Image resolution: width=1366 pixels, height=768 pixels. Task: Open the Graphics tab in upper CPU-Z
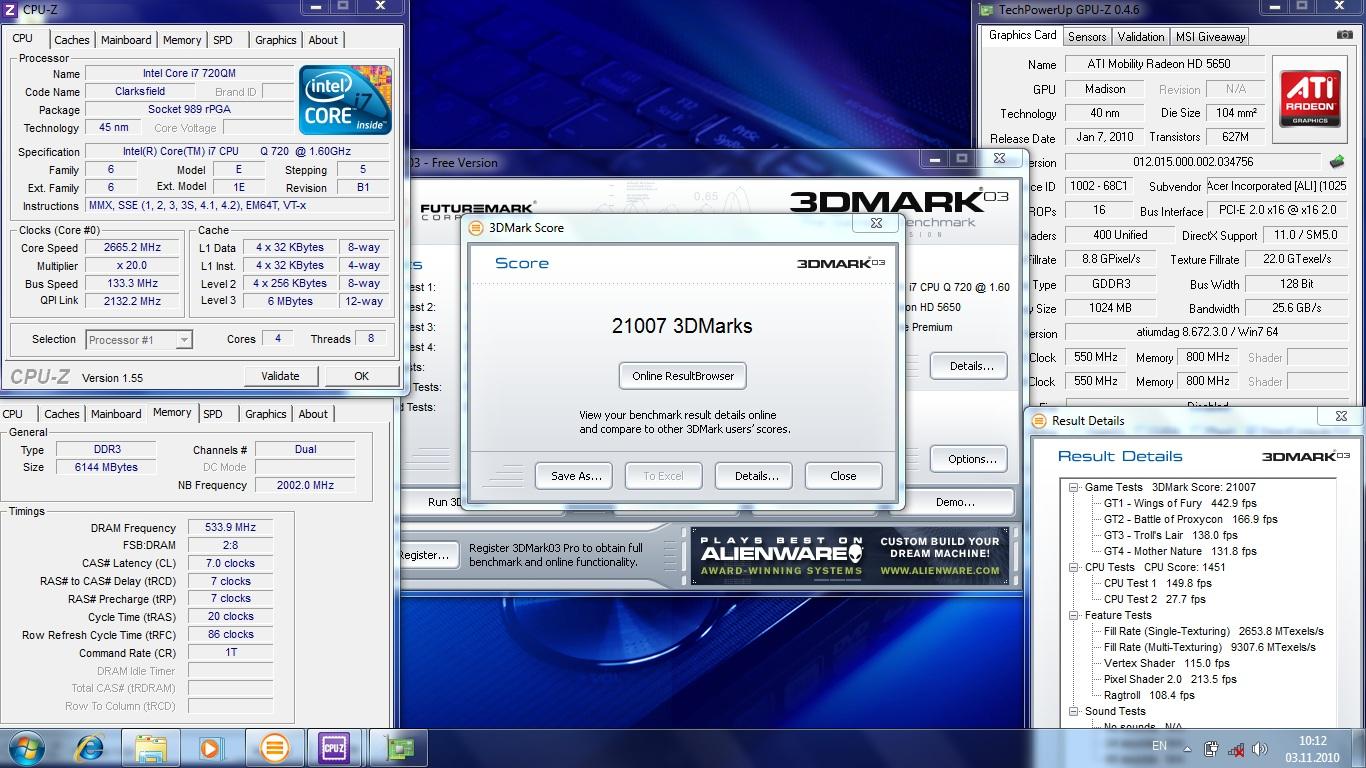pyautogui.click(x=275, y=40)
